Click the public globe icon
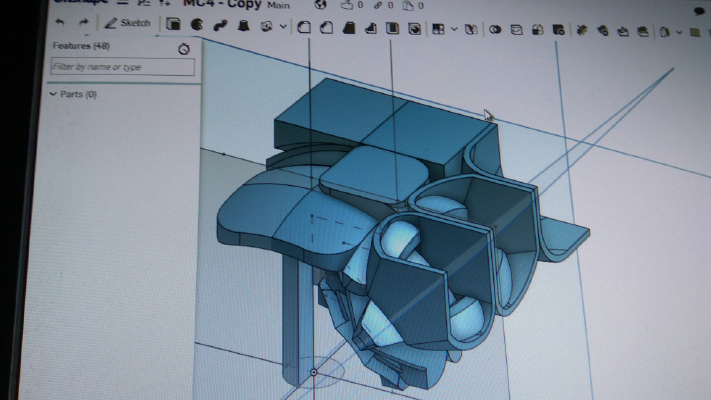 tap(321, 5)
